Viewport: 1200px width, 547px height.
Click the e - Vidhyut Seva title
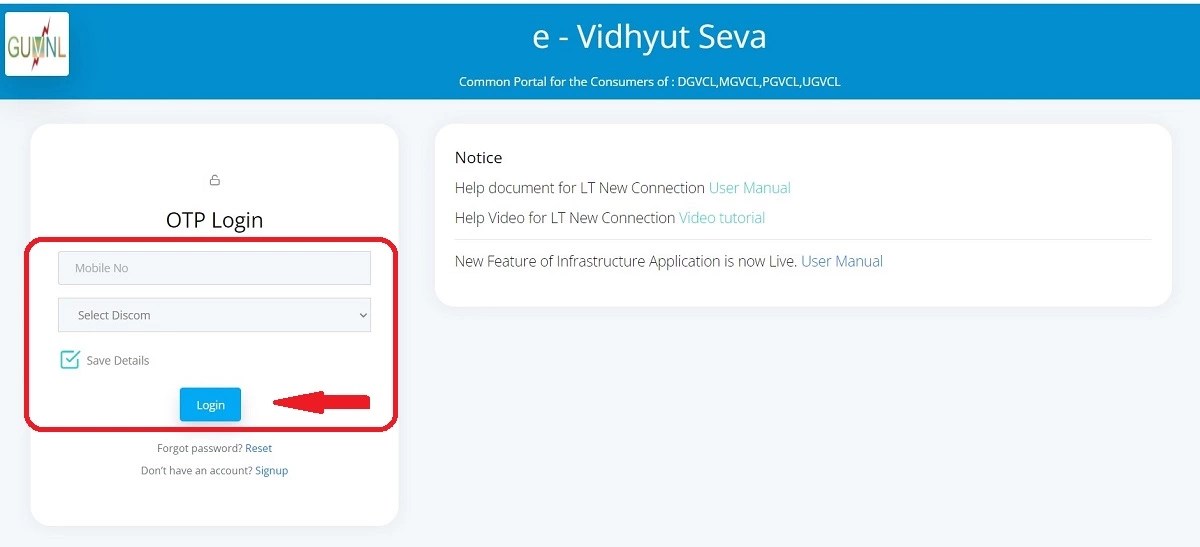(649, 37)
